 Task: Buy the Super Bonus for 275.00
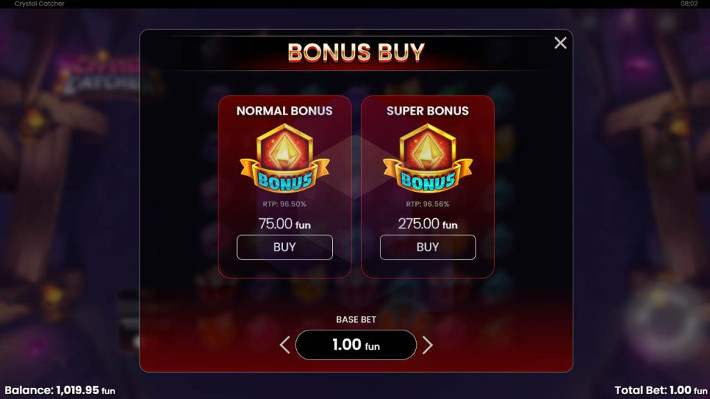(427, 247)
